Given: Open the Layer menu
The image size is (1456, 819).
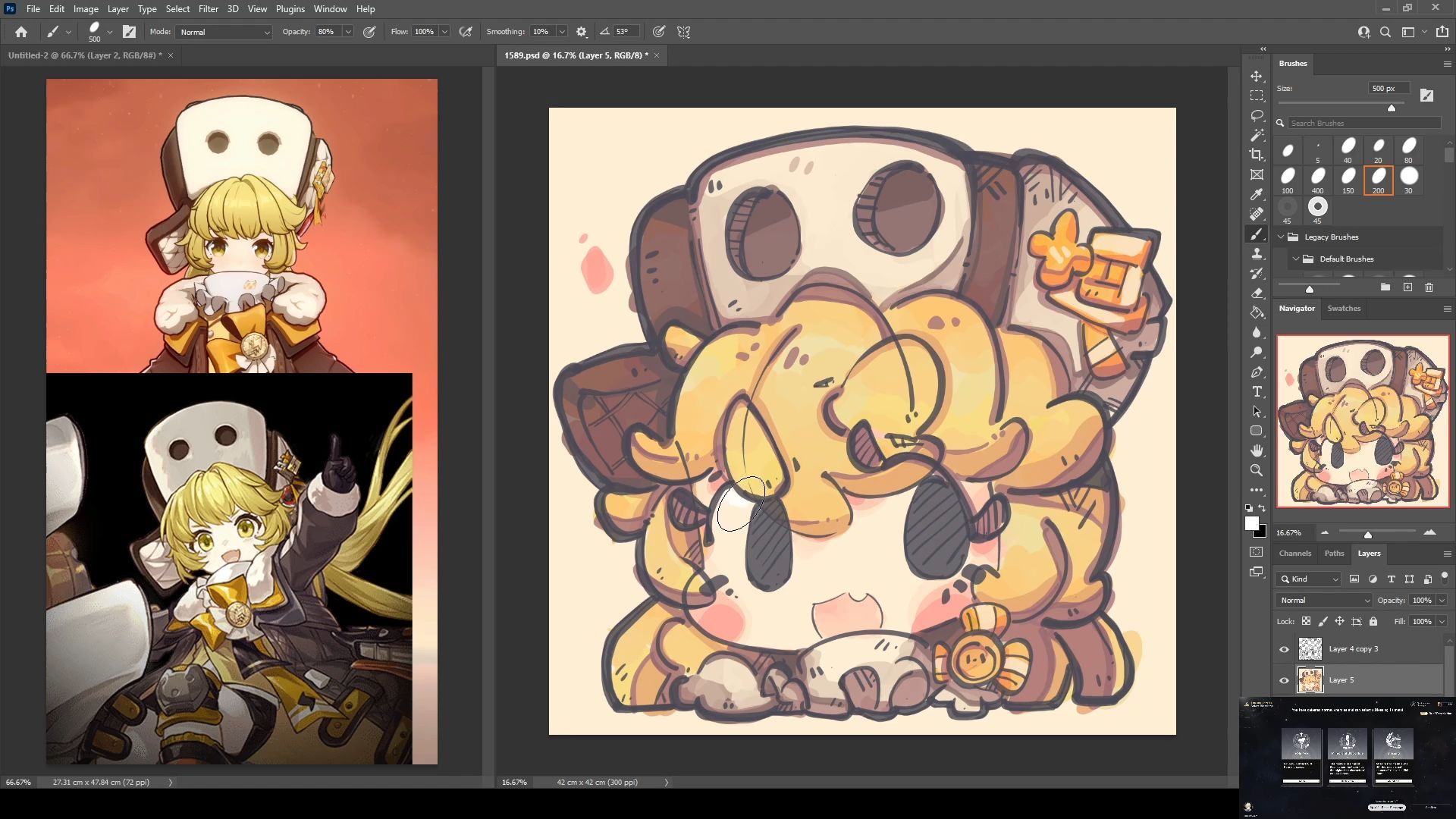Looking at the screenshot, I should tap(118, 9).
